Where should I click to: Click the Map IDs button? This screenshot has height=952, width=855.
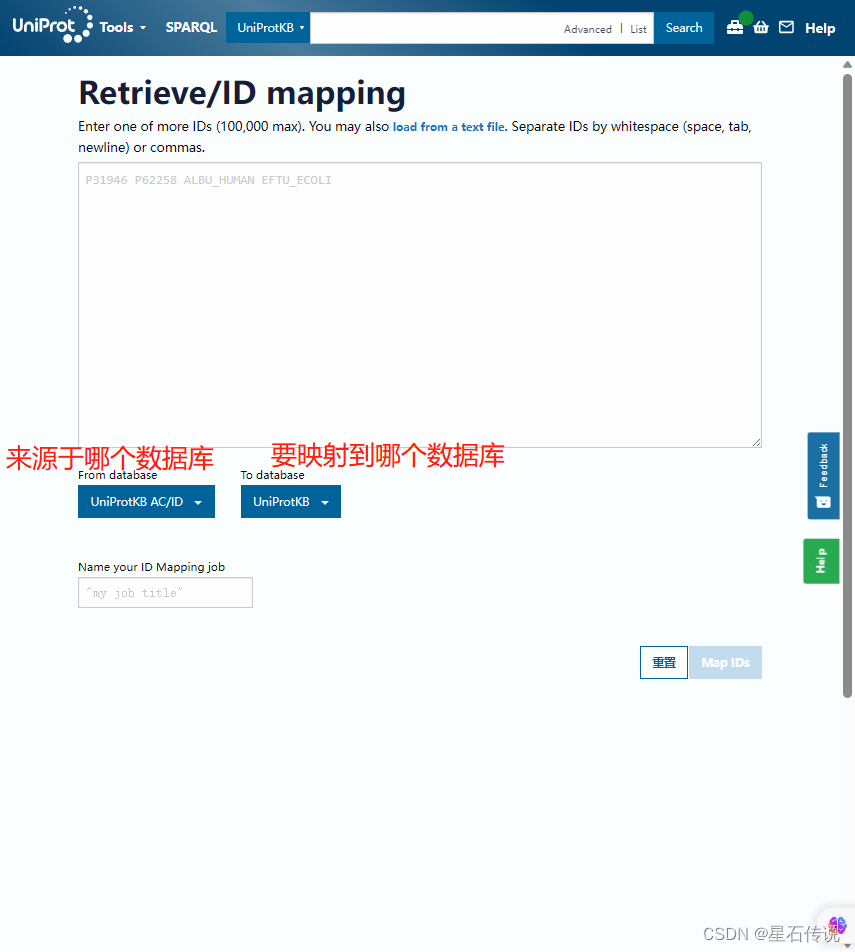(726, 662)
